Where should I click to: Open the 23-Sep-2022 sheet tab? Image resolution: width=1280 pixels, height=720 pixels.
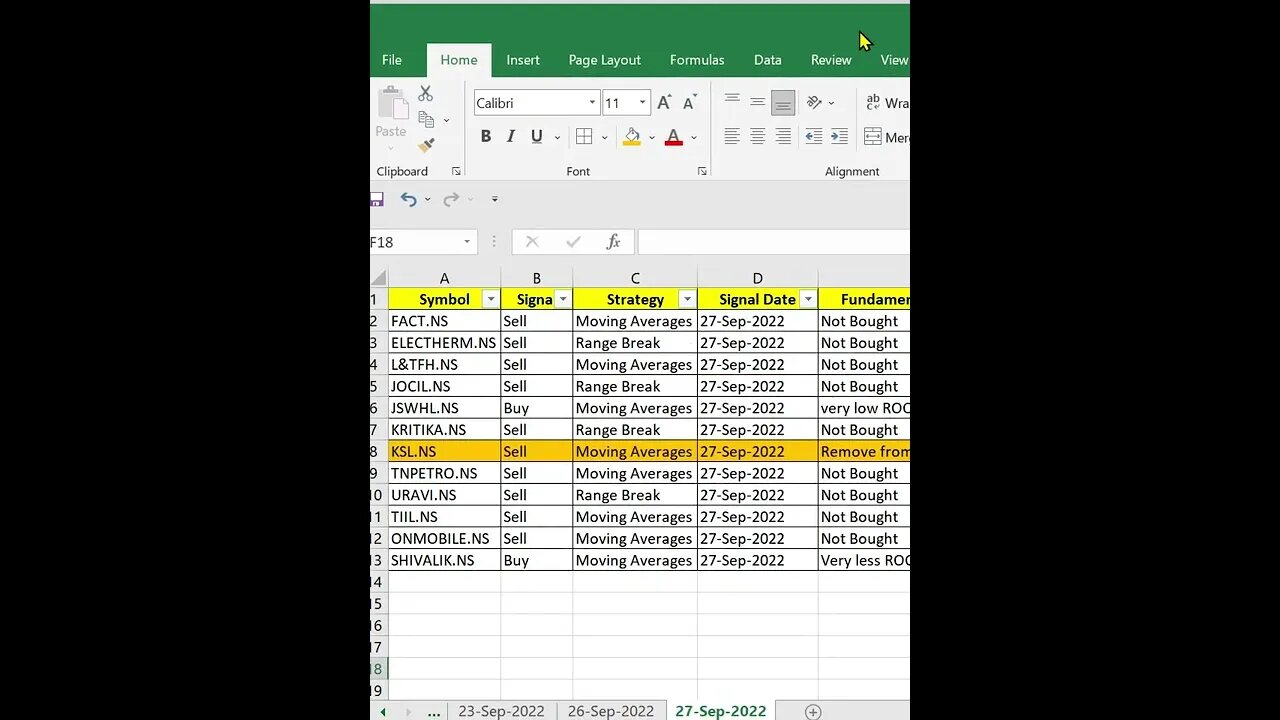pyautogui.click(x=501, y=711)
